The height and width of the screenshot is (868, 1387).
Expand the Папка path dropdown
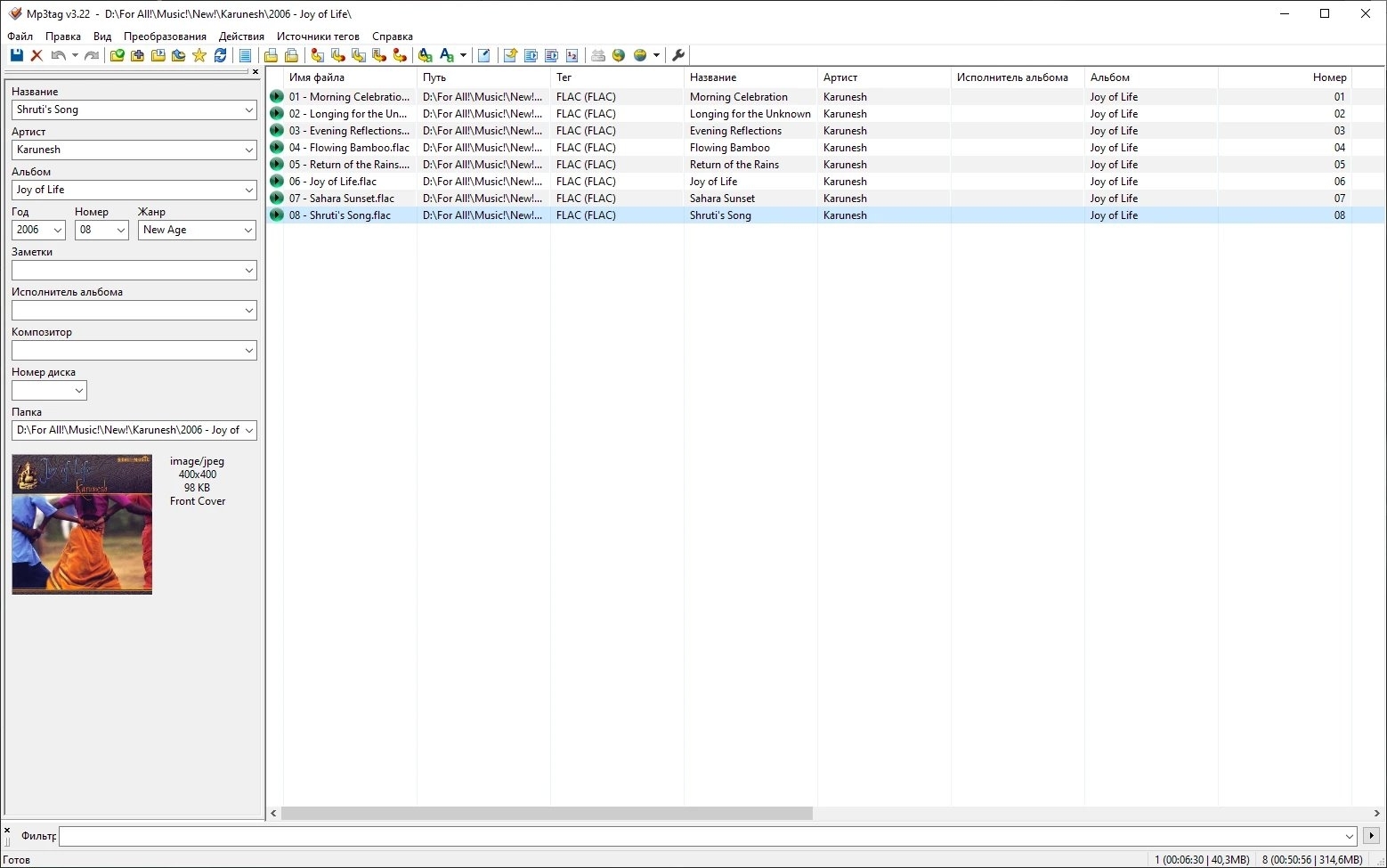pyautogui.click(x=248, y=431)
